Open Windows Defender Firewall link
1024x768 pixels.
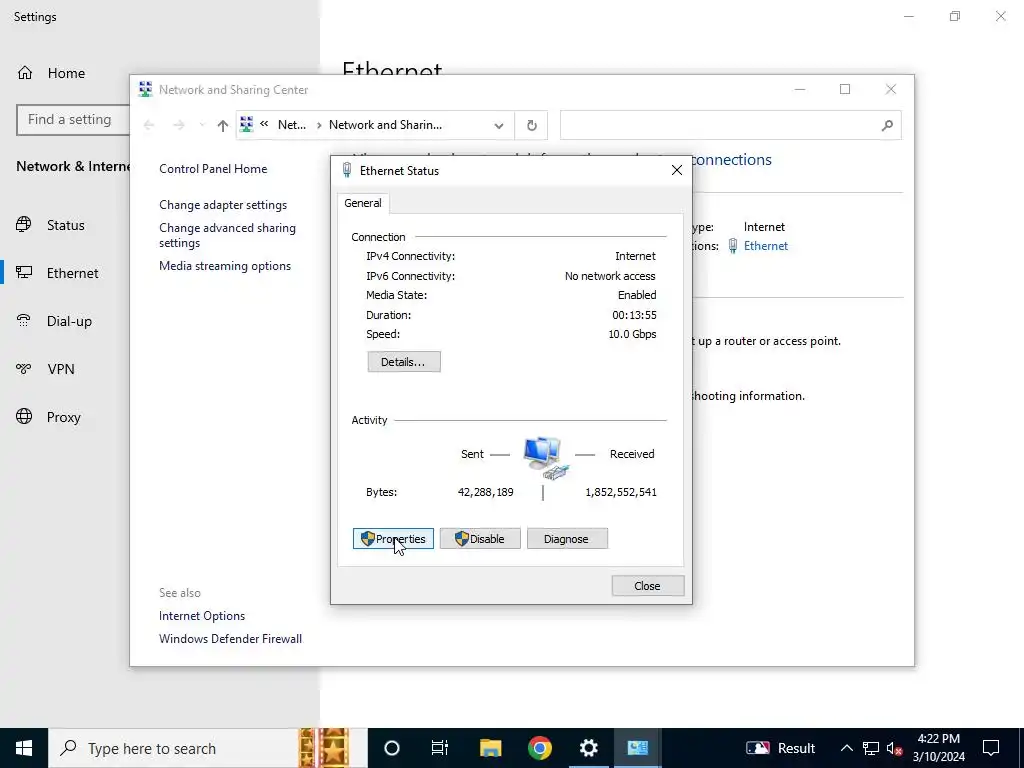(x=230, y=639)
